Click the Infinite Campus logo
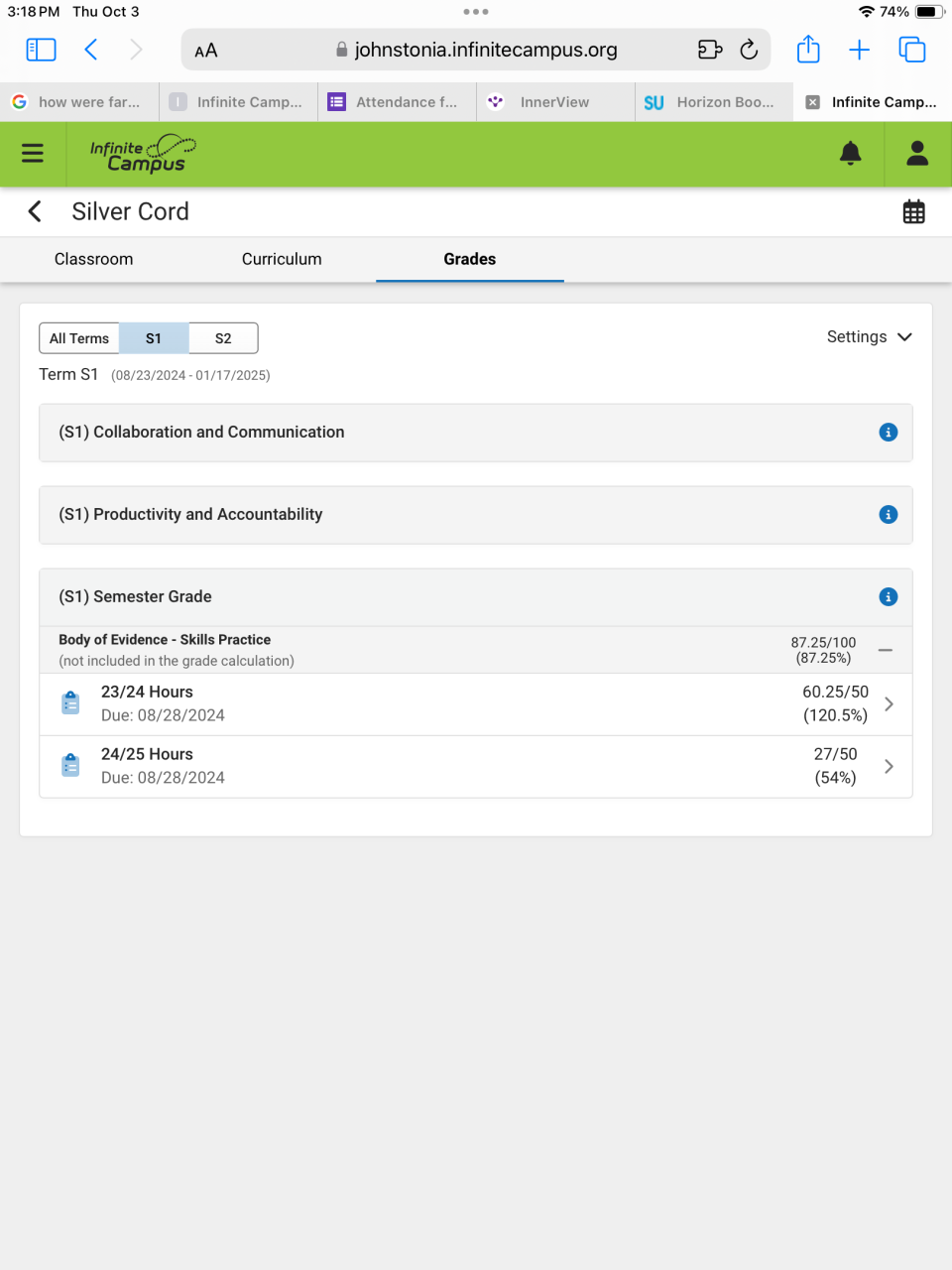The width and height of the screenshot is (952, 1270). pyautogui.click(x=143, y=154)
